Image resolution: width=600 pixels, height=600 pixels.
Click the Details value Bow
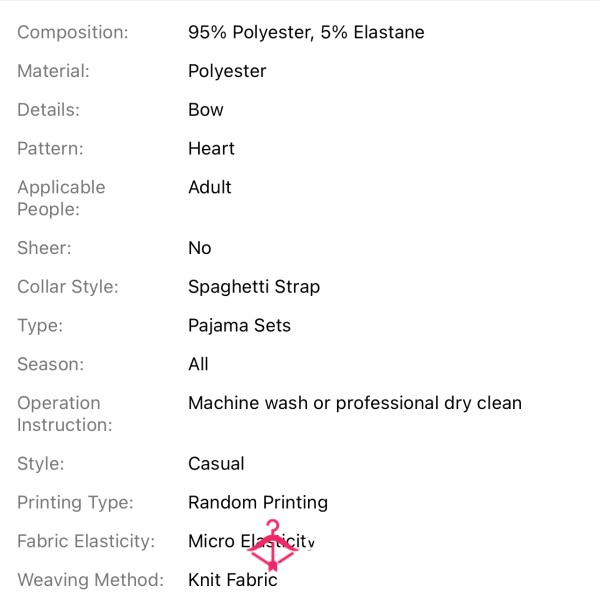point(206,110)
